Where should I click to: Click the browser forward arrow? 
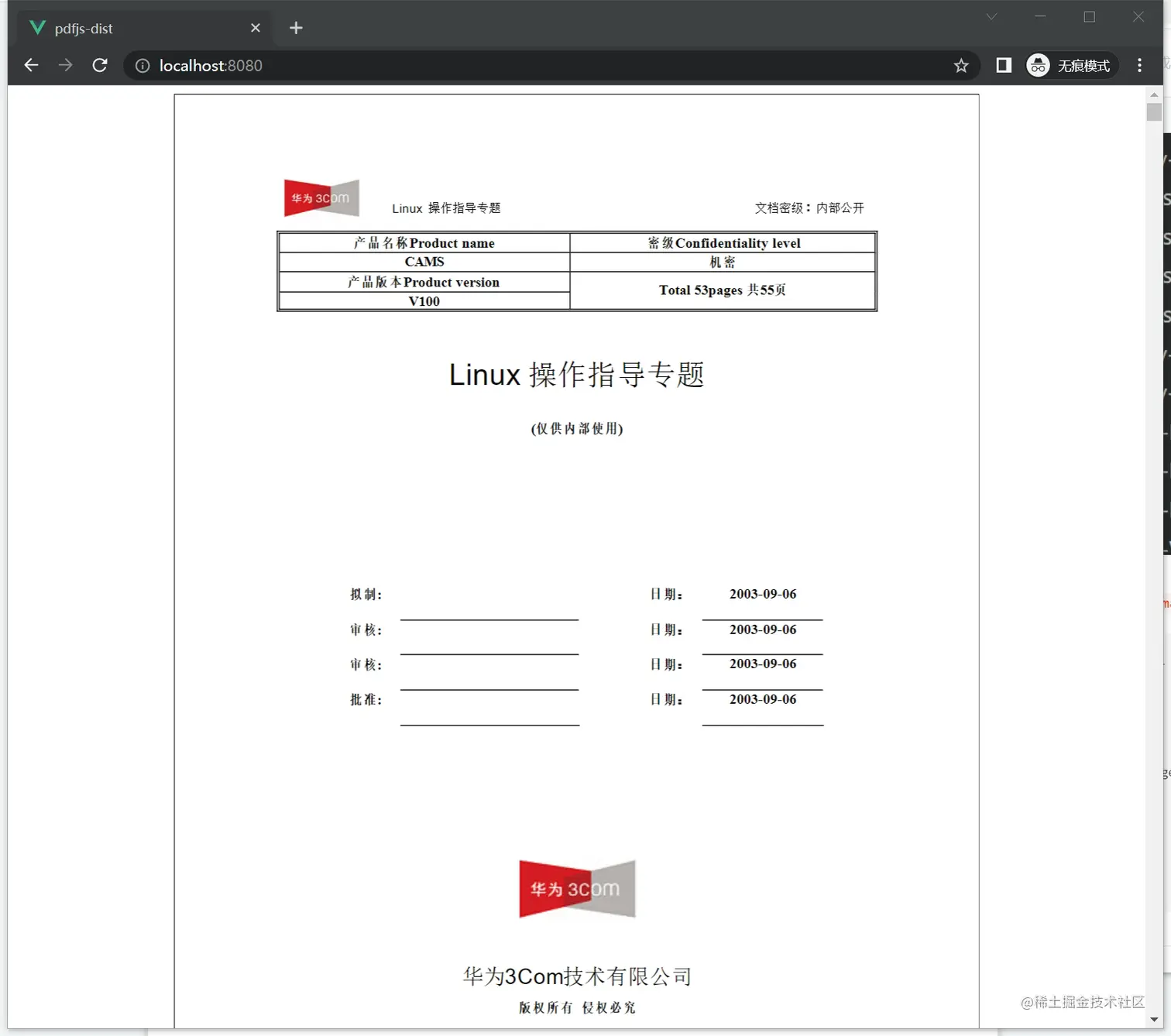click(x=65, y=65)
